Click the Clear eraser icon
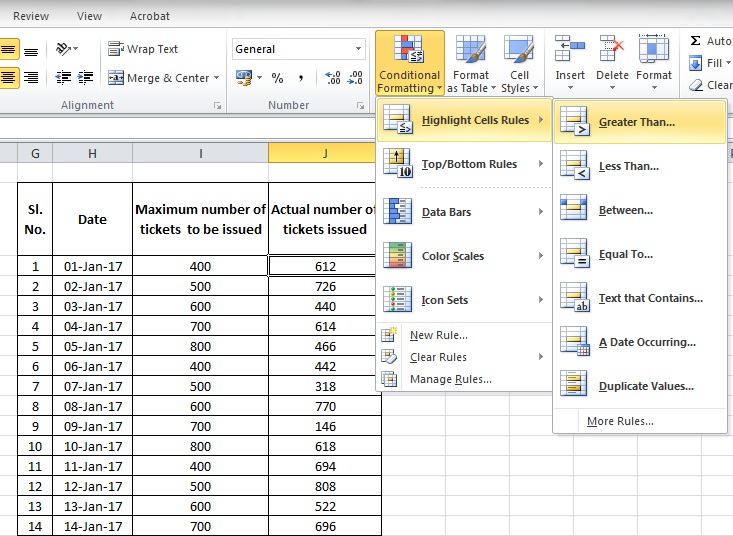This screenshot has width=733, height=536. [x=696, y=85]
